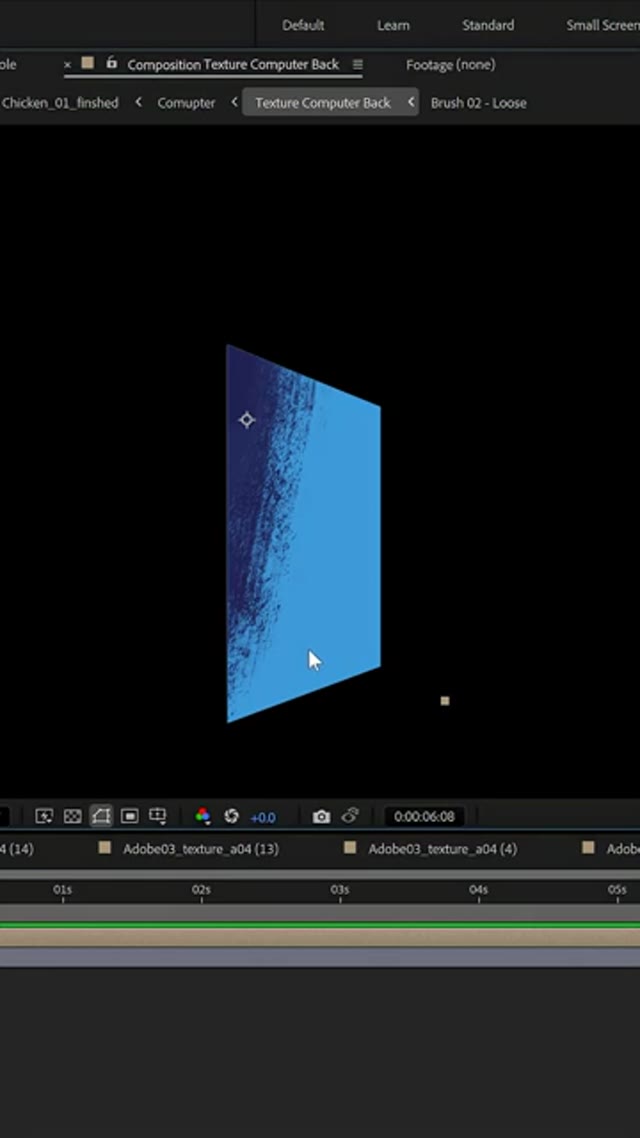The width and height of the screenshot is (640, 1138).
Task: Click the Fast Previews icon
Action: tap(44, 816)
